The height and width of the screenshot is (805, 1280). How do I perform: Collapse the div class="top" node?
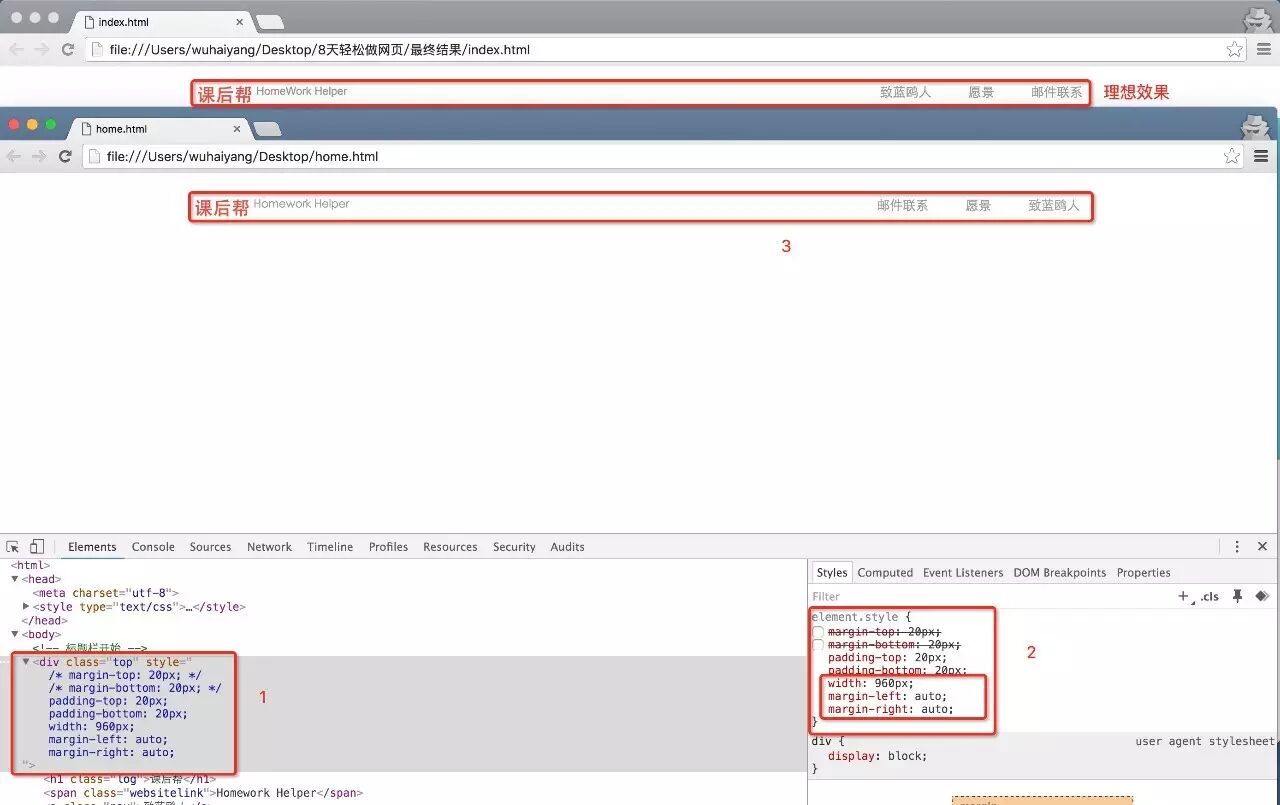click(x=26, y=662)
